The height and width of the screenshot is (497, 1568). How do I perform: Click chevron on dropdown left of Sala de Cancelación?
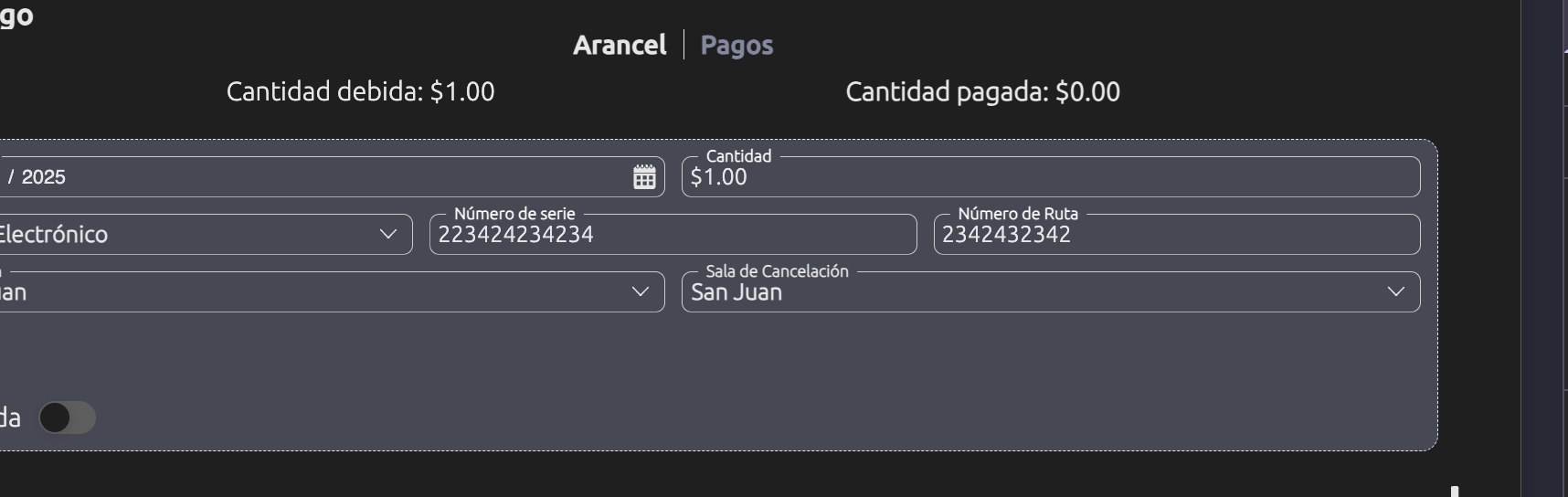(641, 291)
